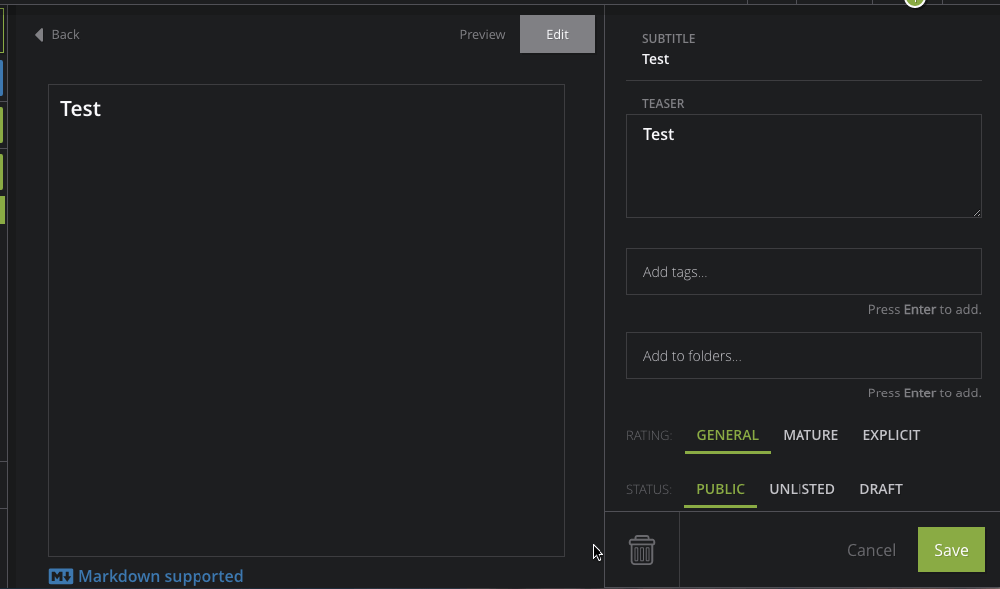Screen dimensions: 1000x589
Task: Choose the Explicit rating option
Action: (x=891, y=435)
